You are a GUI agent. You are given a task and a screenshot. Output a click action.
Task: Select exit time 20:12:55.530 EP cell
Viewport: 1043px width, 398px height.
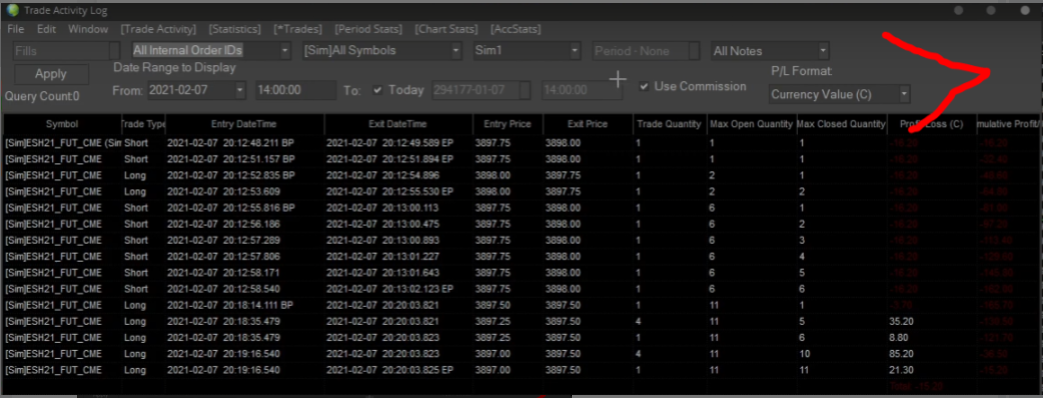398,192
